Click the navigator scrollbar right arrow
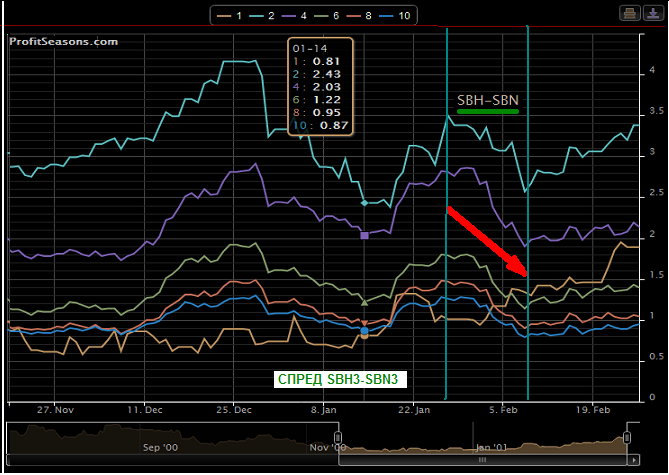 (x=634, y=460)
